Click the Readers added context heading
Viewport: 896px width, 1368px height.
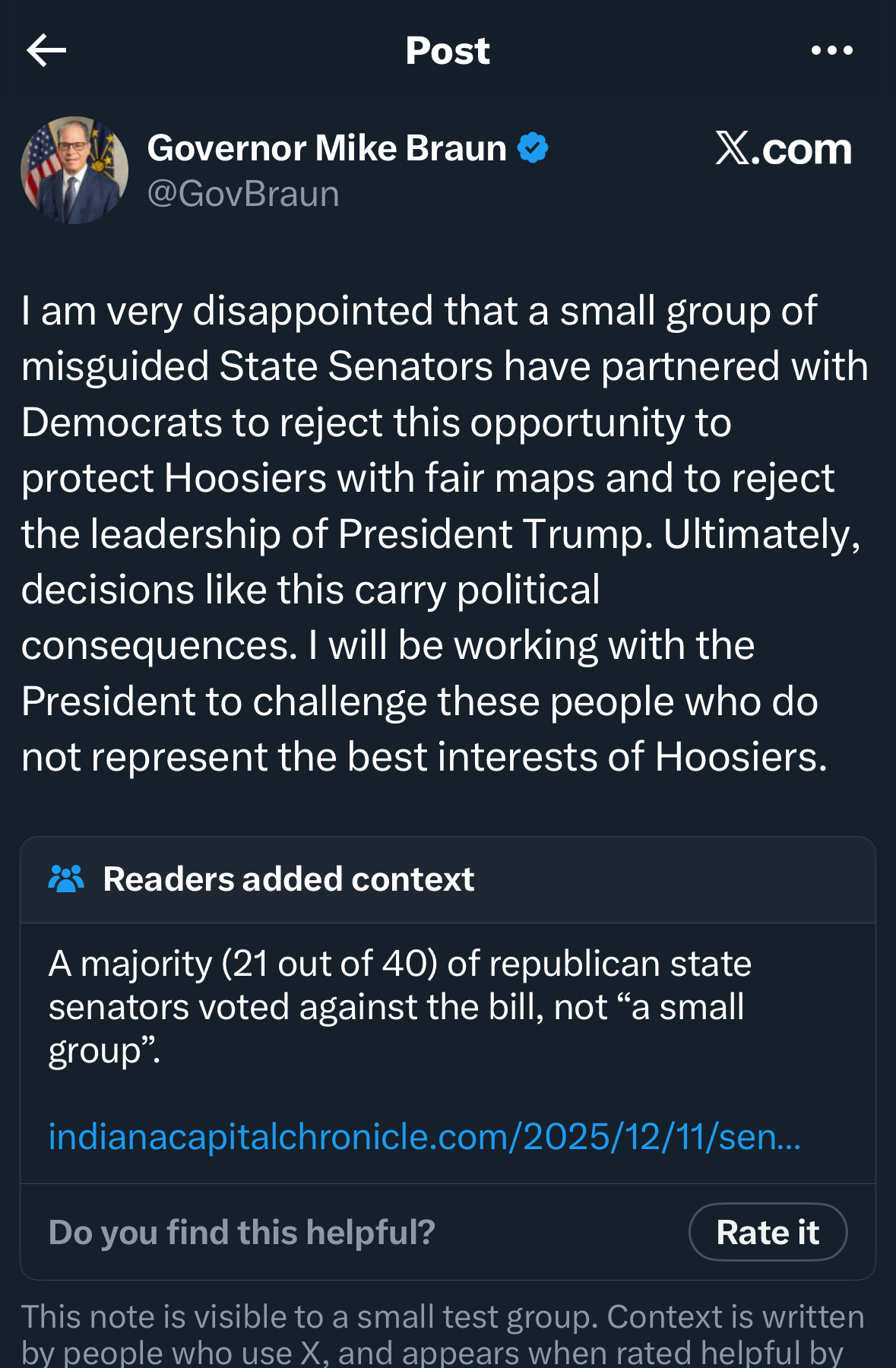coord(289,879)
